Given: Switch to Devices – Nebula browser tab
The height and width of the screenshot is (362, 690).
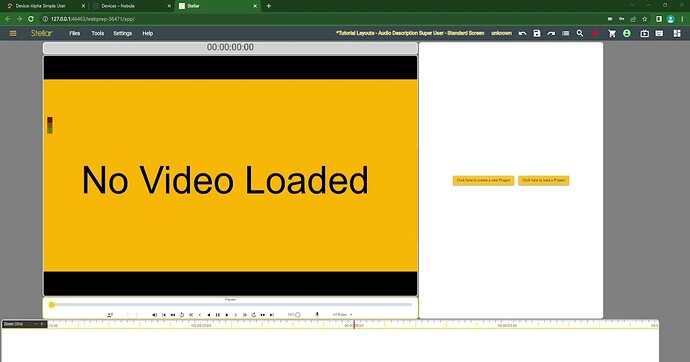Looking at the screenshot, I should (131, 6).
